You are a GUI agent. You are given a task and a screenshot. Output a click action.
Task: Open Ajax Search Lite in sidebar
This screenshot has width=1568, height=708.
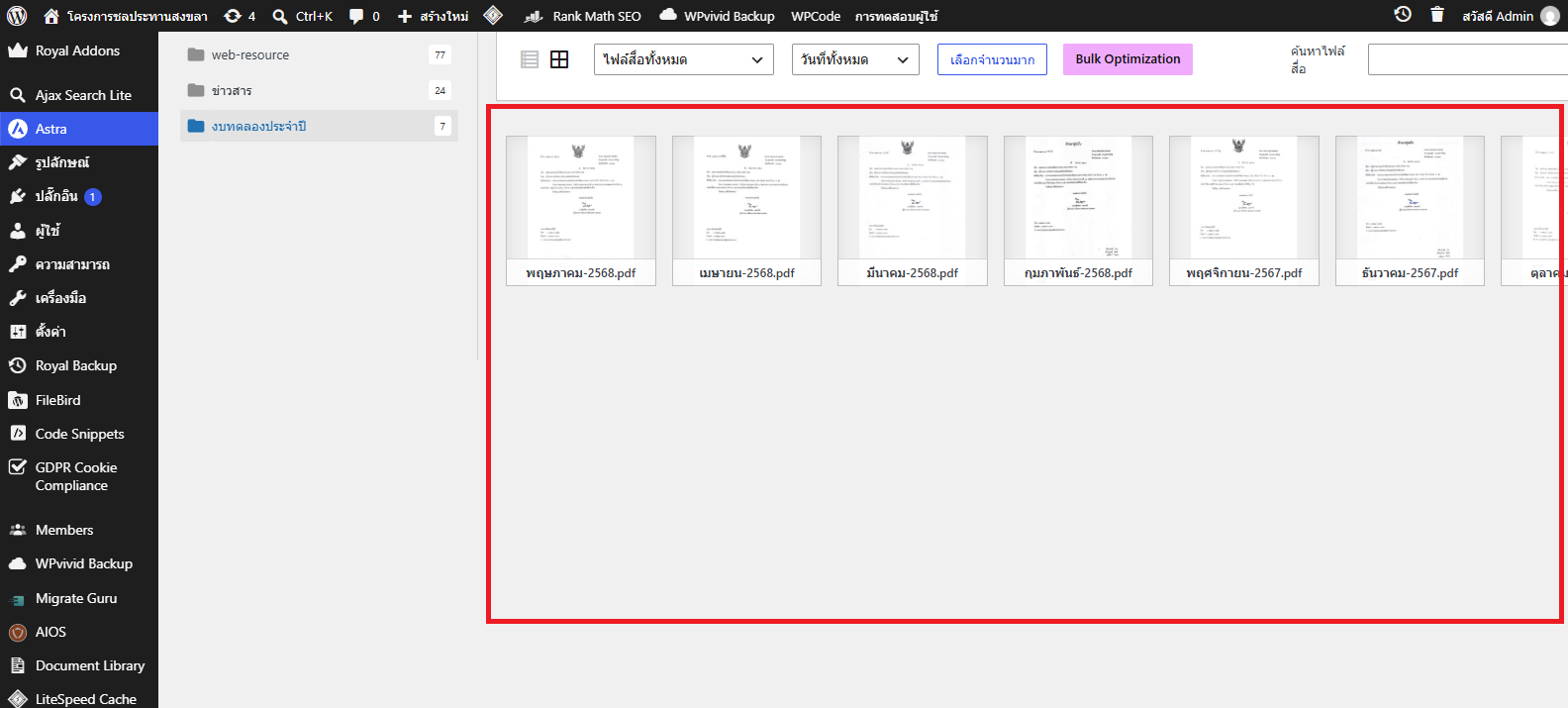79,95
